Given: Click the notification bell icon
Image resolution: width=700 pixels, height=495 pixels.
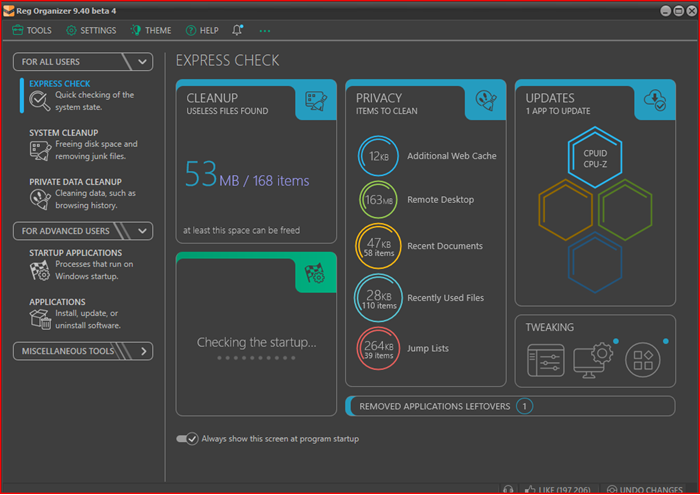Looking at the screenshot, I should coord(237,30).
